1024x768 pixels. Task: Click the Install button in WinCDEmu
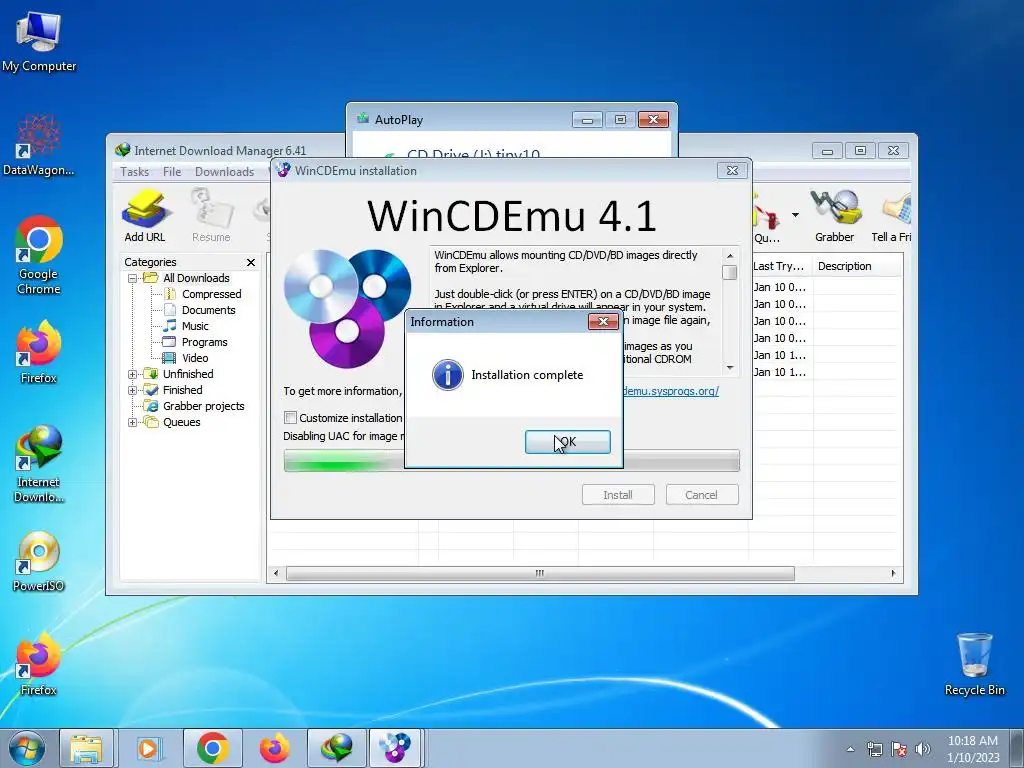point(618,494)
